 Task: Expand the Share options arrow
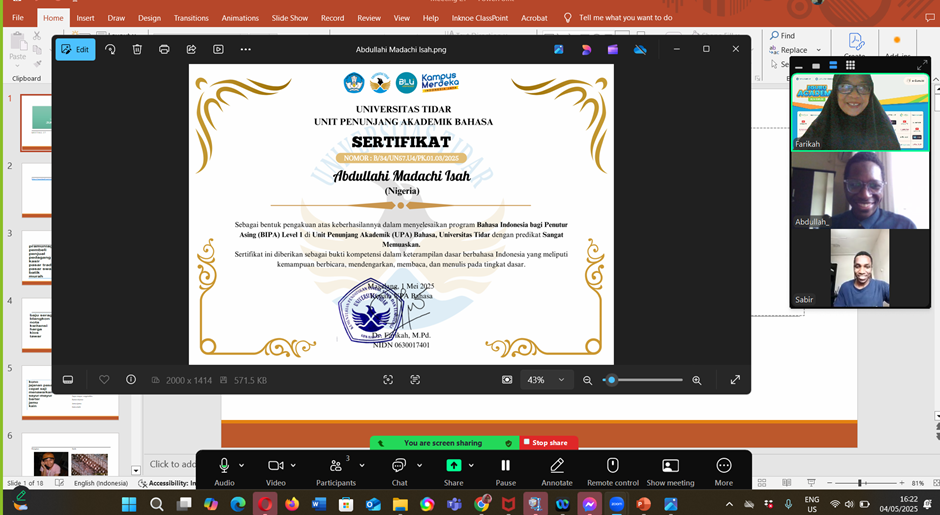coord(471,465)
